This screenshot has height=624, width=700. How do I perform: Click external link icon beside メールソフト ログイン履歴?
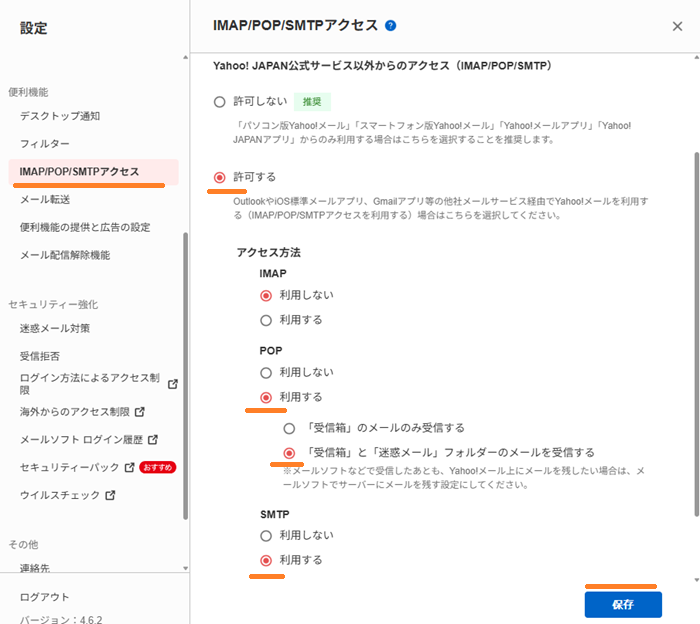[153, 439]
